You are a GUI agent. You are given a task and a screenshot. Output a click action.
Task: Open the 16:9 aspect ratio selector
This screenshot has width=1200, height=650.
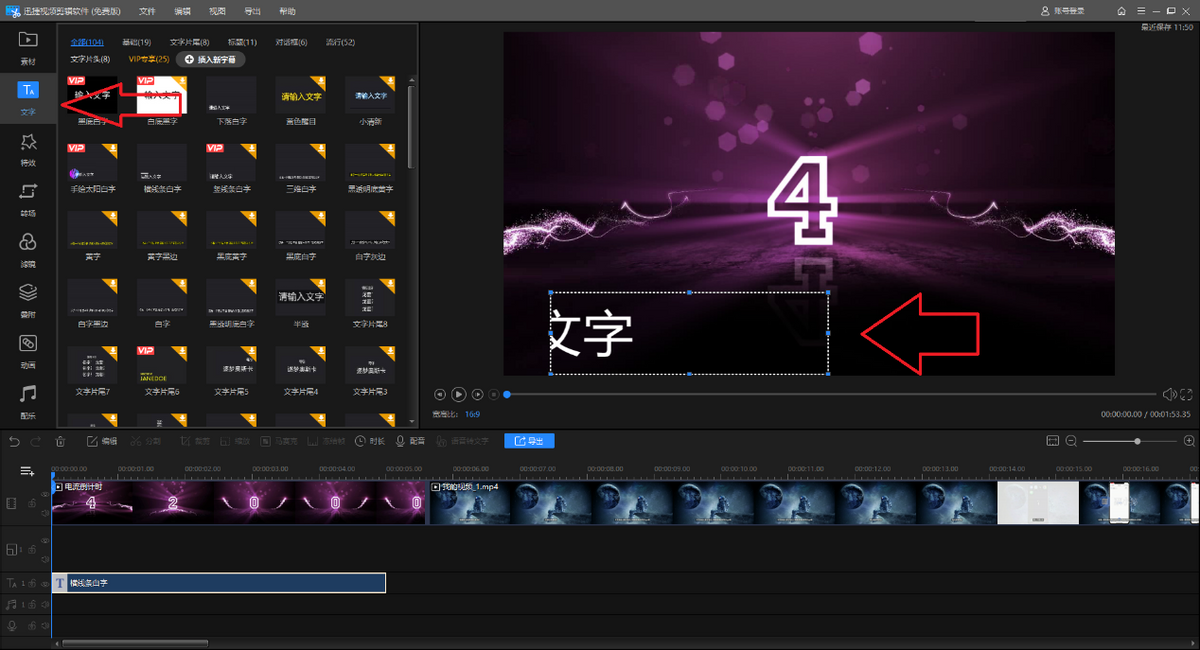(472, 413)
